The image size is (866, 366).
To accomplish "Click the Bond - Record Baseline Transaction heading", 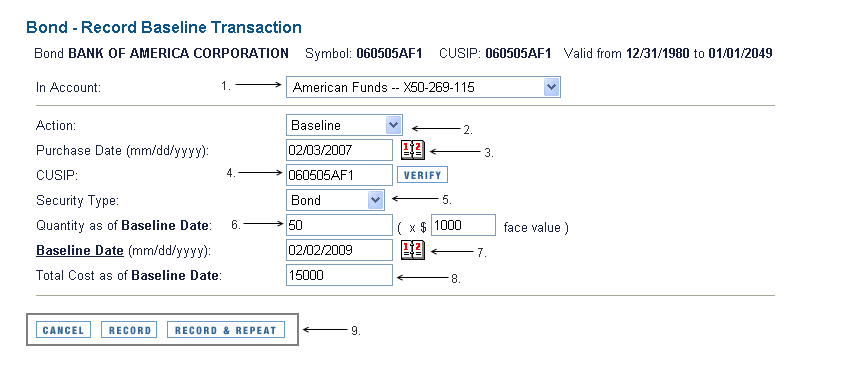I will click(164, 28).
